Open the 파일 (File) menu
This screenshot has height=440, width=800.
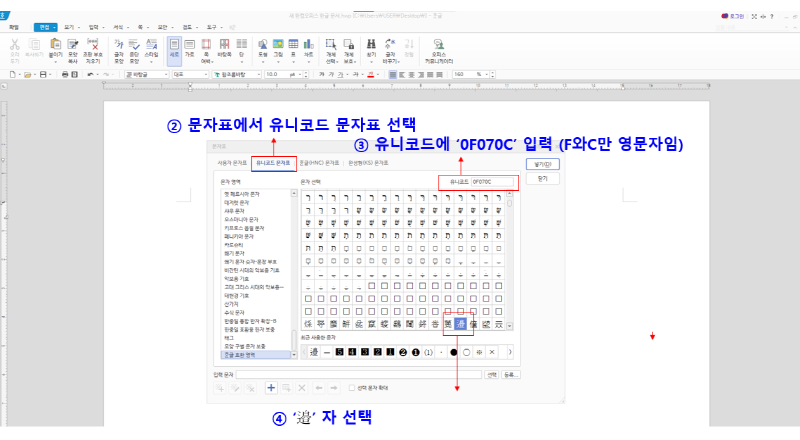pos(14,27)
